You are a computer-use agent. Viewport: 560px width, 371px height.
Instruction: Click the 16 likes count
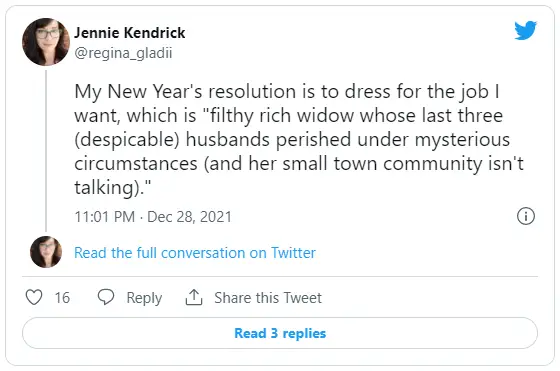pos(62,297)
